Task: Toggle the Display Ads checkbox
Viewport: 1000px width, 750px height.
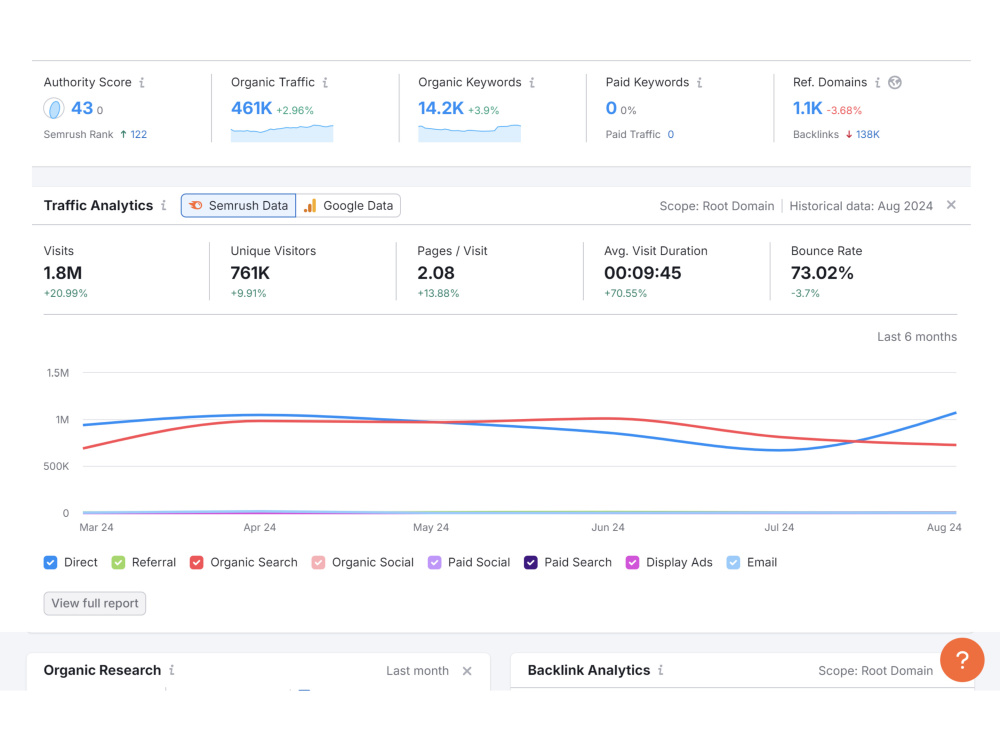Action: coord(633,562)
